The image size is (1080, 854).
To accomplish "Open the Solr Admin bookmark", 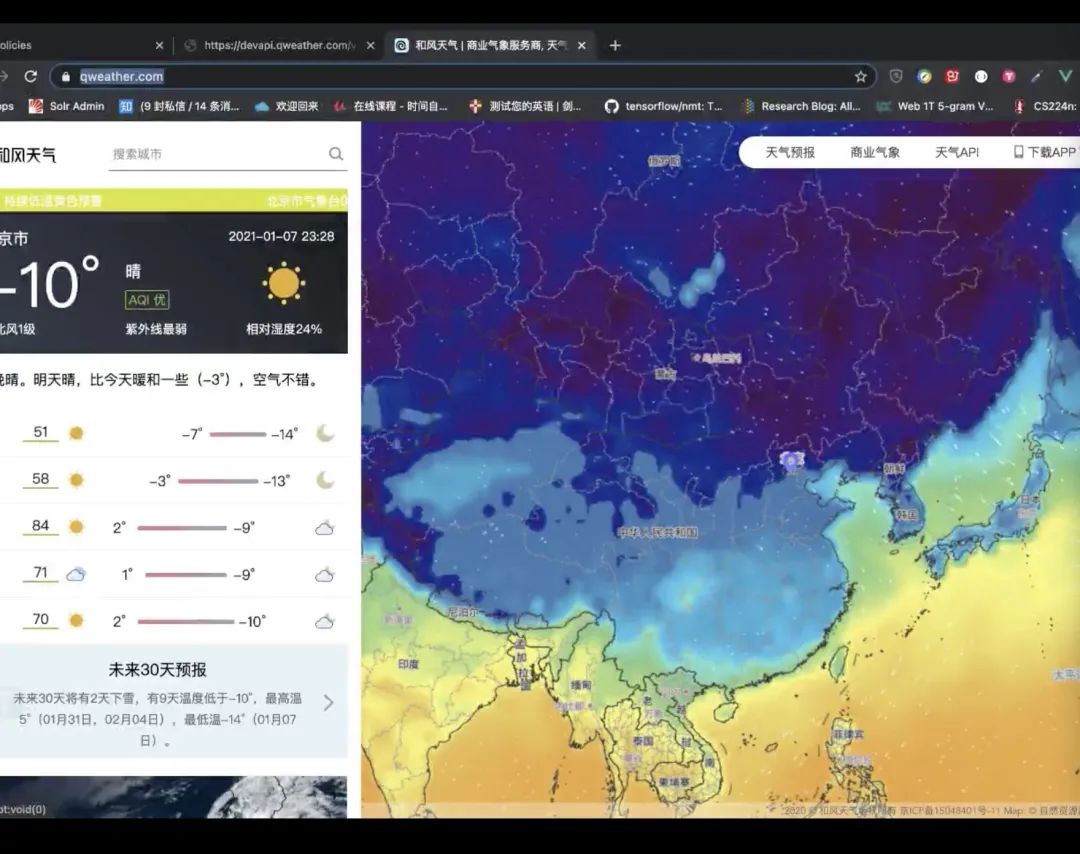I will [66, 106].
